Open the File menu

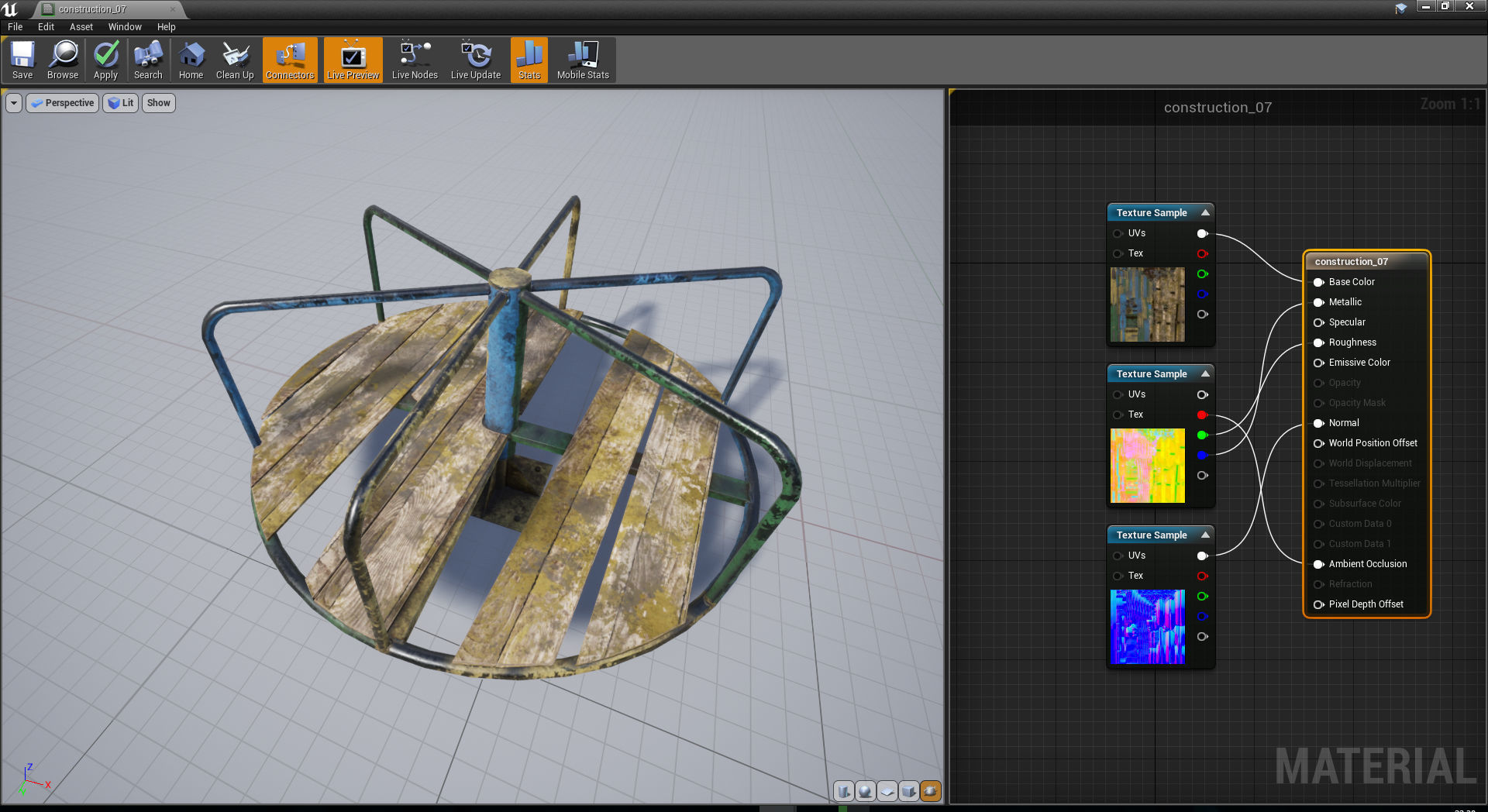[15, 26]
